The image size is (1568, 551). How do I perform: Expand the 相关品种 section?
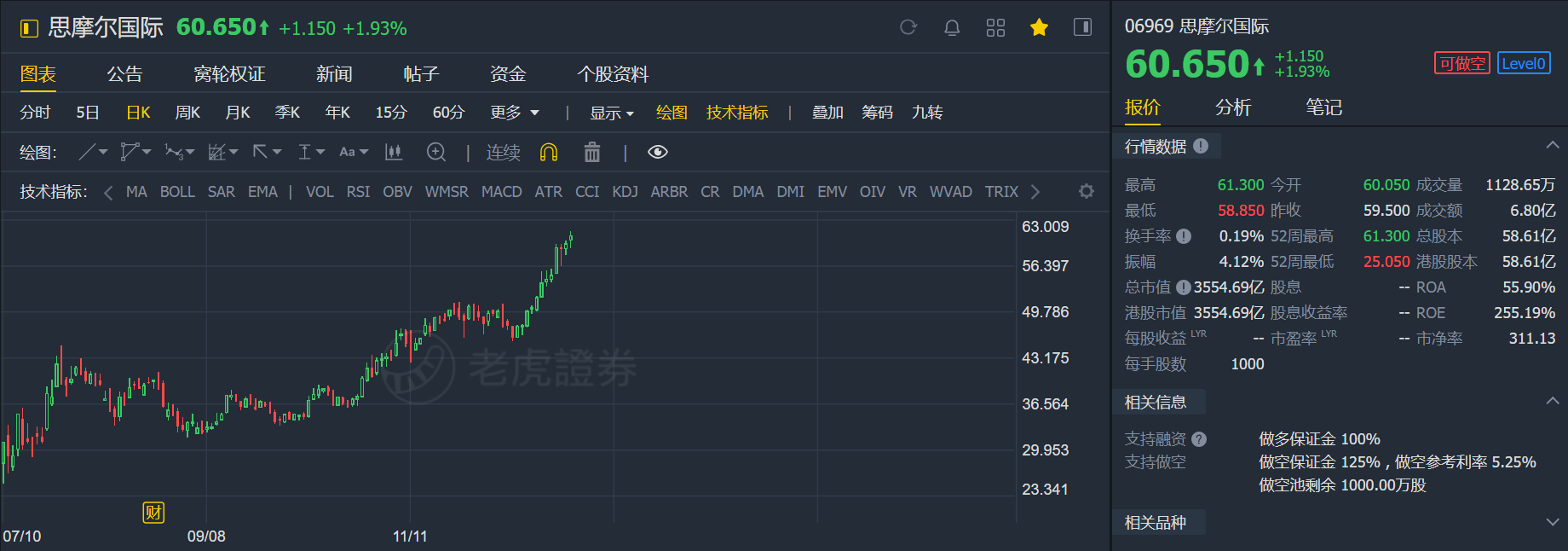coord(1552,522)
